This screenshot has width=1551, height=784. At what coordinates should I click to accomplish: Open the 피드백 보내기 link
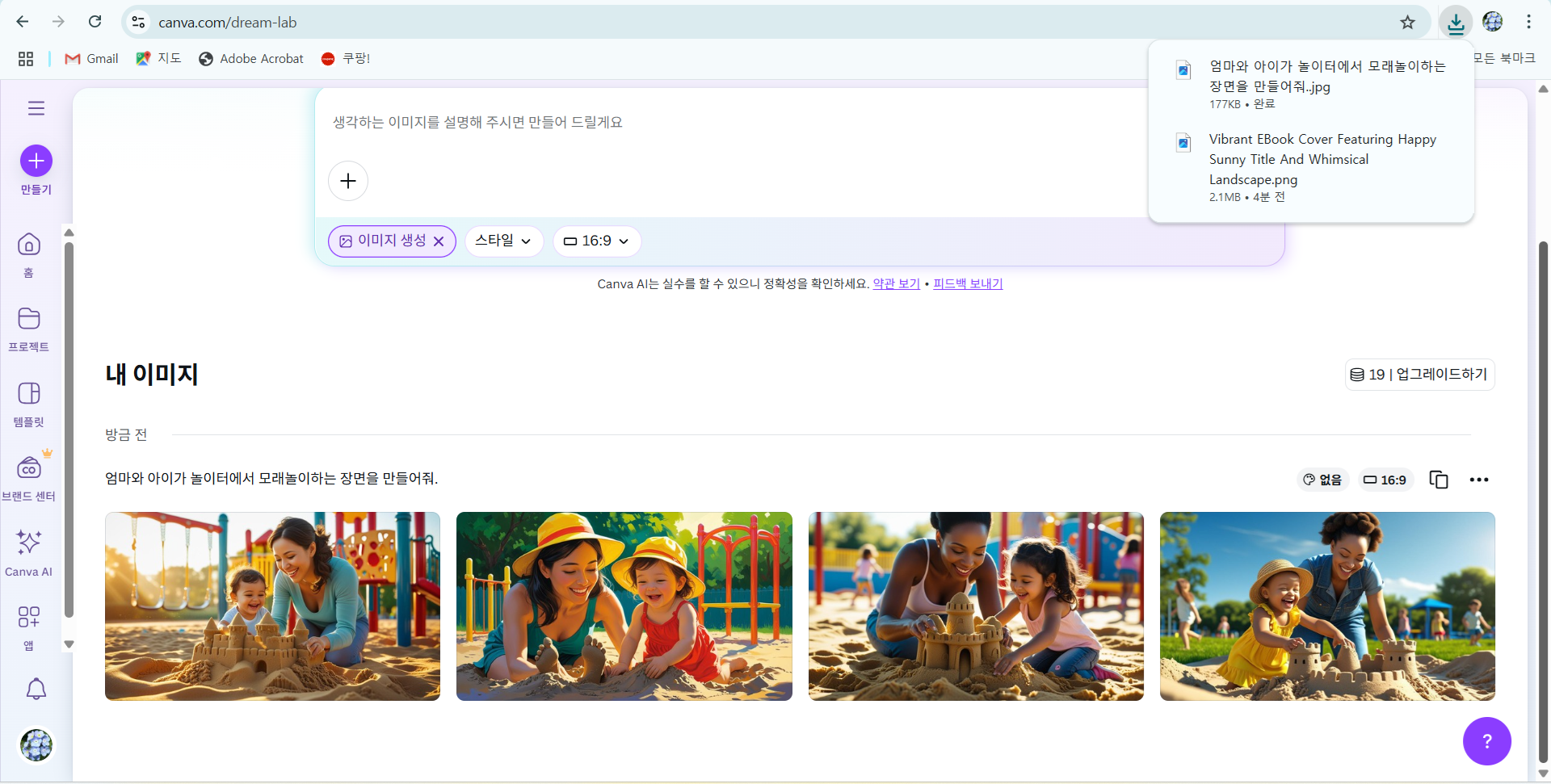point(968,283)
